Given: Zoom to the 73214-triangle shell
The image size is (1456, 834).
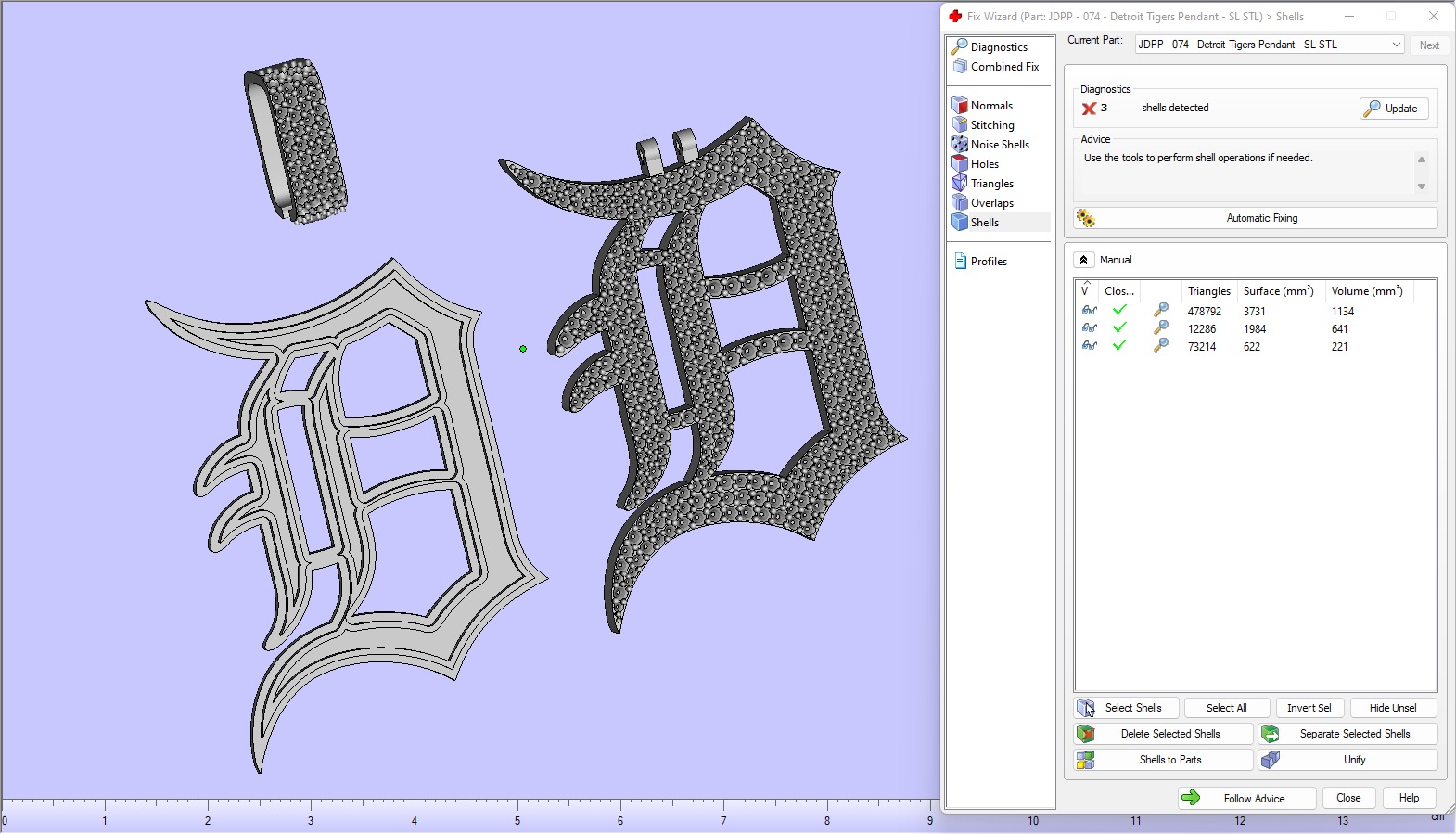Looking at the screenshot, I should pos(1161,346).
